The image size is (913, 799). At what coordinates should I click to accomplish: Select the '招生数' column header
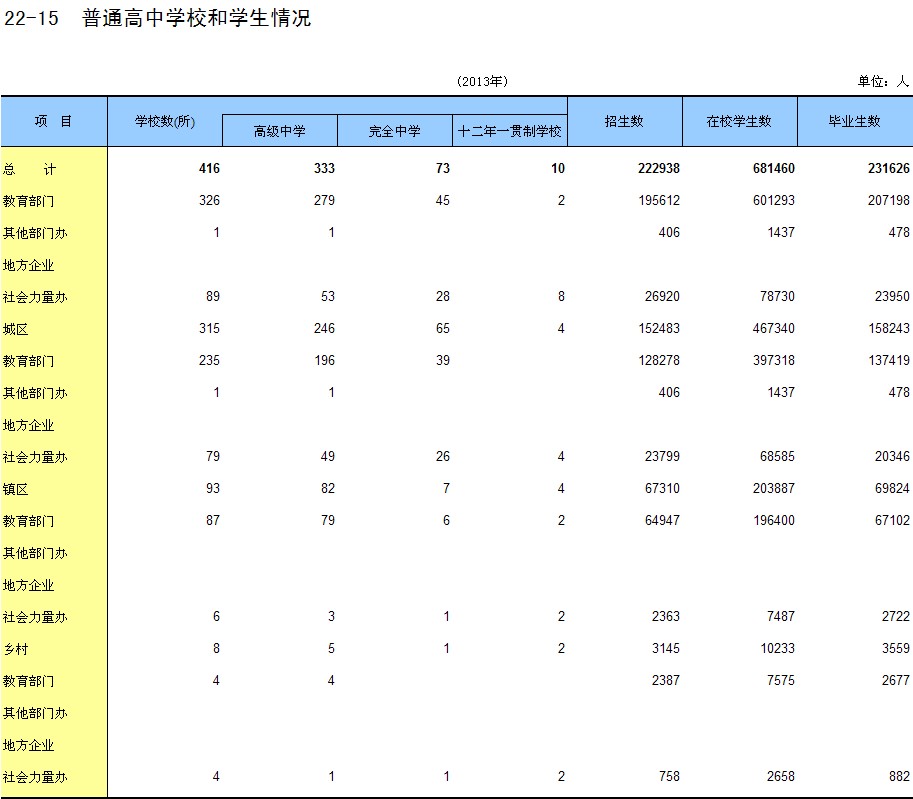[624, 121]
